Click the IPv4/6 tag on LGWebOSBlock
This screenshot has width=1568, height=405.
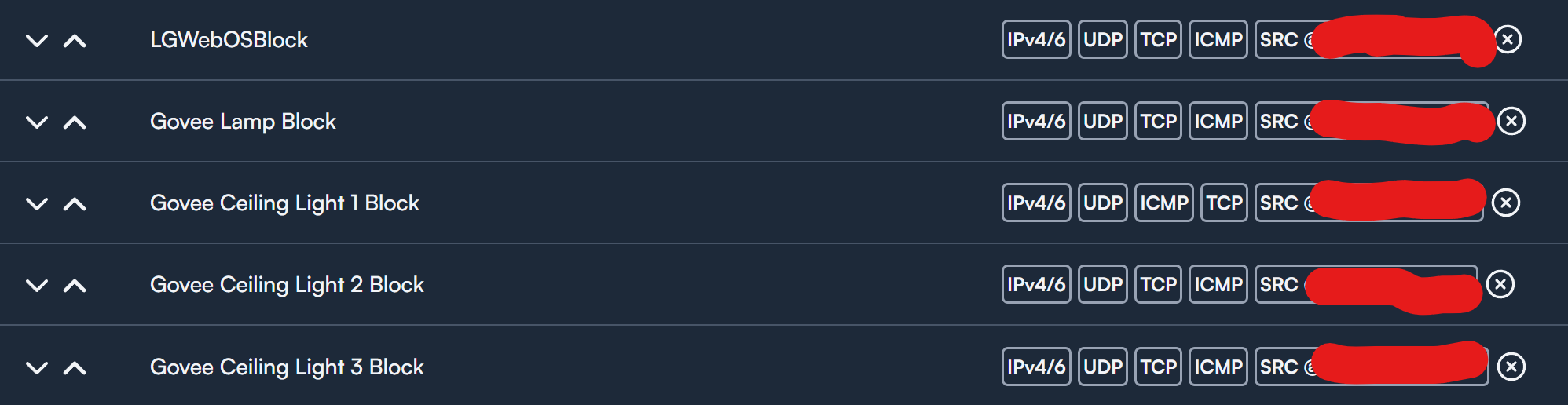[1036, 39]
